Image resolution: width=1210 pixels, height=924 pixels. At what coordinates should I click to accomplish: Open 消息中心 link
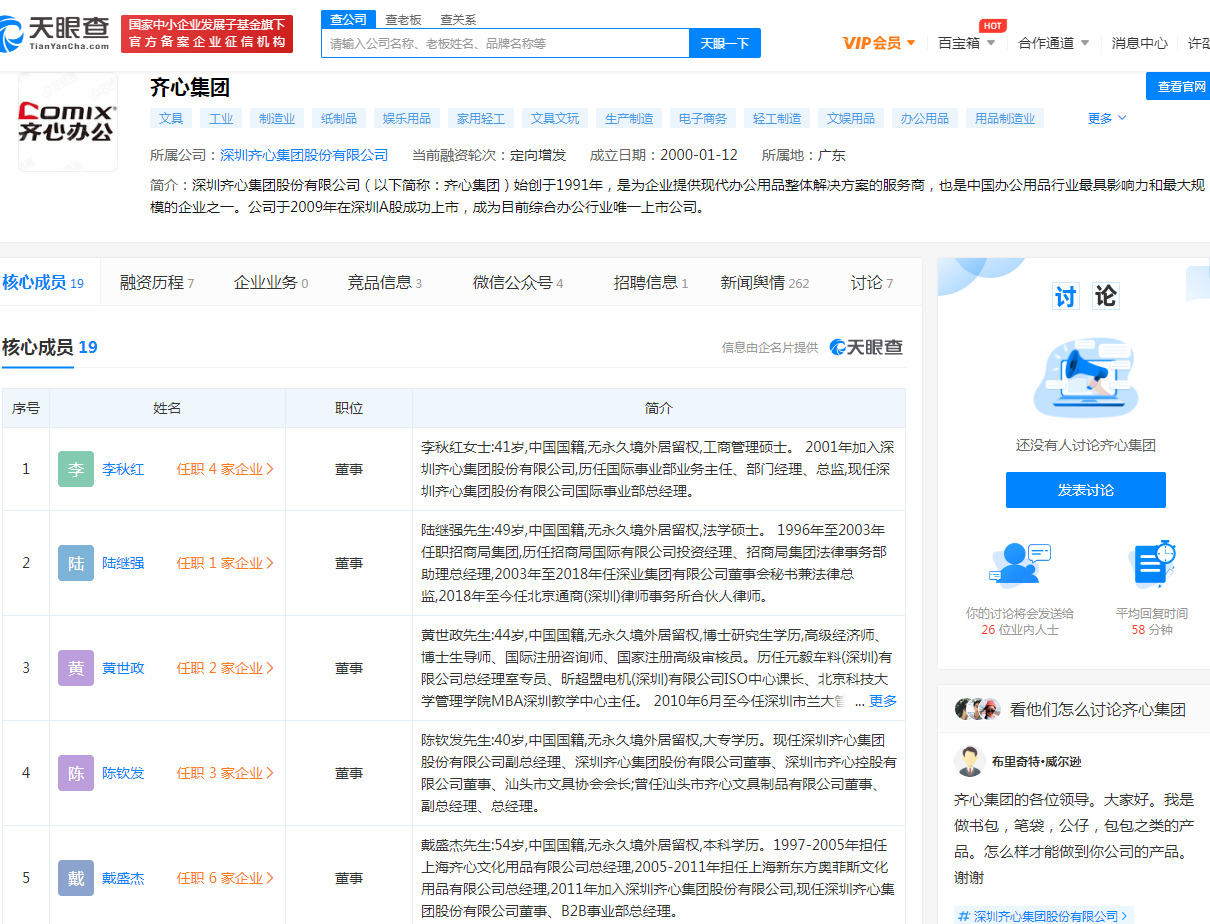[x=1140, y=43]
